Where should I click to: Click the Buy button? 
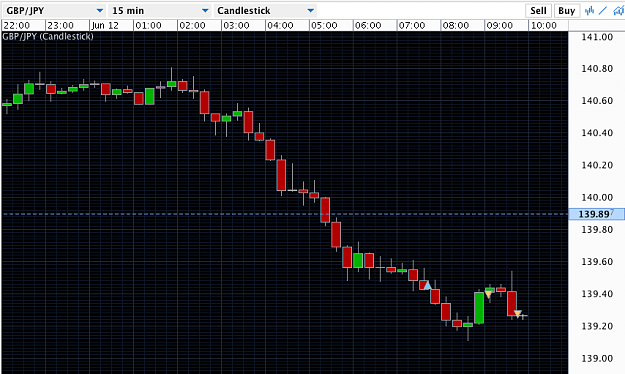(x=566, y=11)
